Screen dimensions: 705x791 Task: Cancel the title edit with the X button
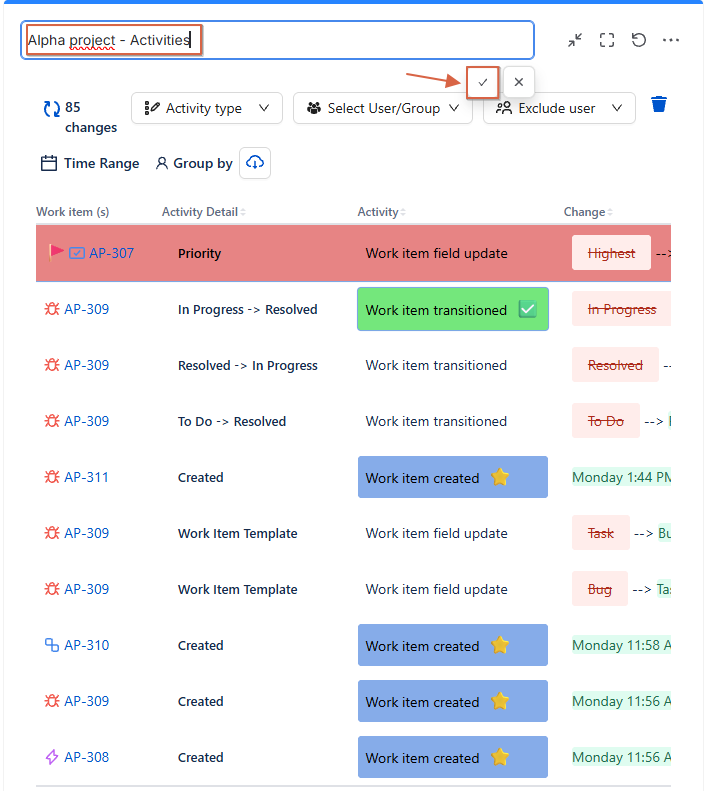[518, 82]
